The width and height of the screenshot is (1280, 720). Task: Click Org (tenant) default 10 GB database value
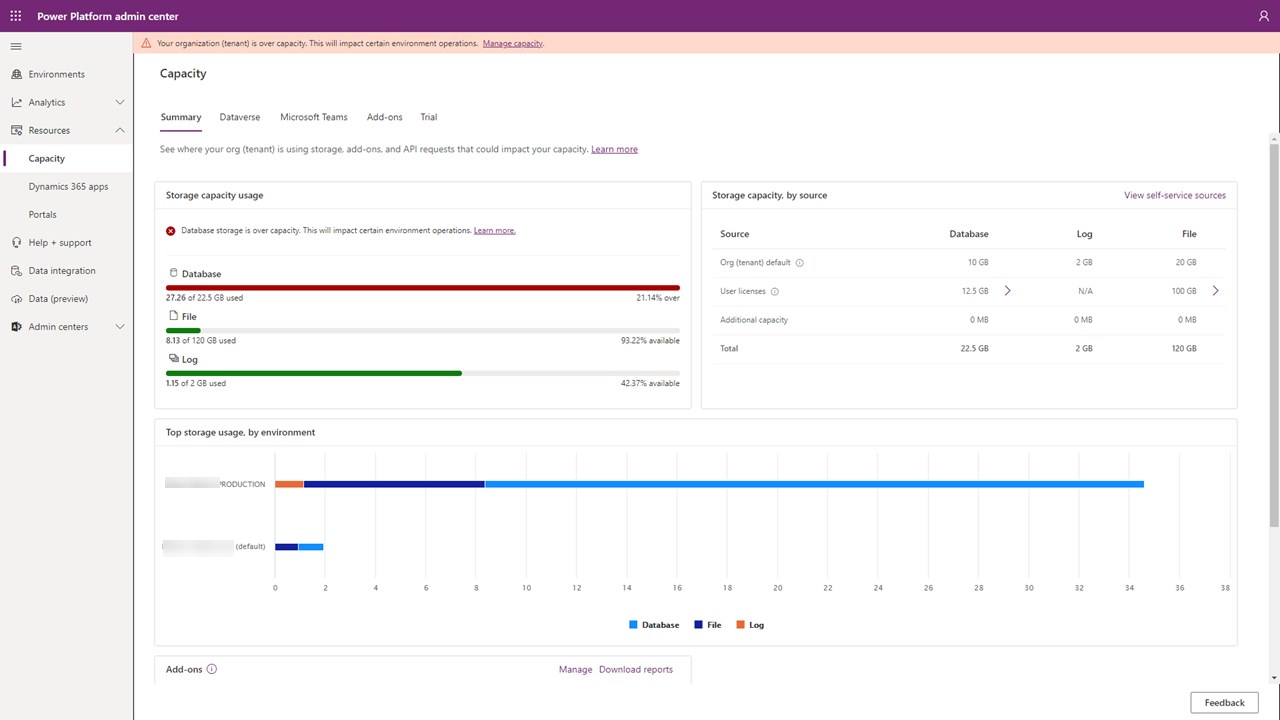click(978, 263)
